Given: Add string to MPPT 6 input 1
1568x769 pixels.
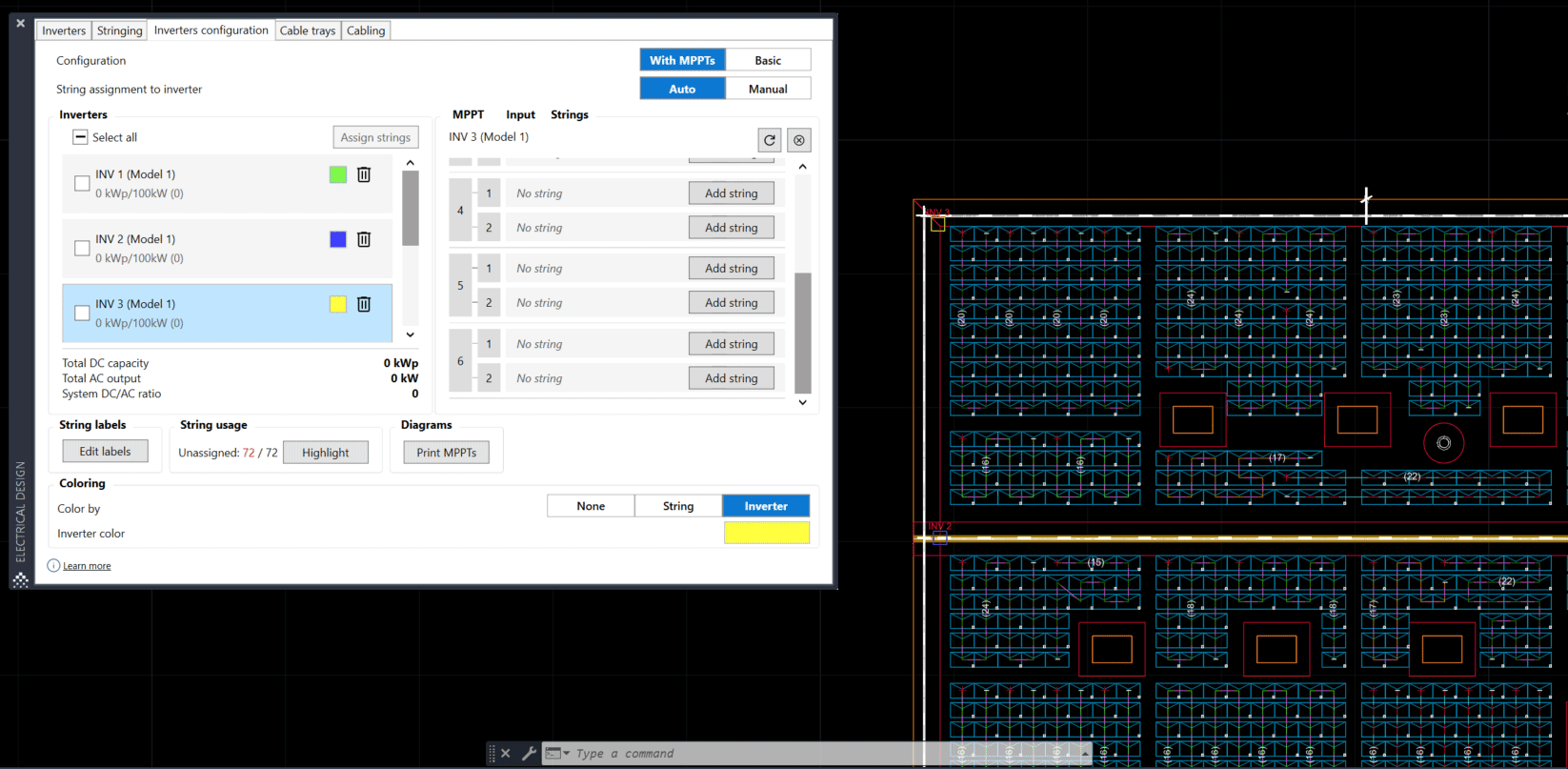Looking at the screenshot, I should click(x=732, y=344).
